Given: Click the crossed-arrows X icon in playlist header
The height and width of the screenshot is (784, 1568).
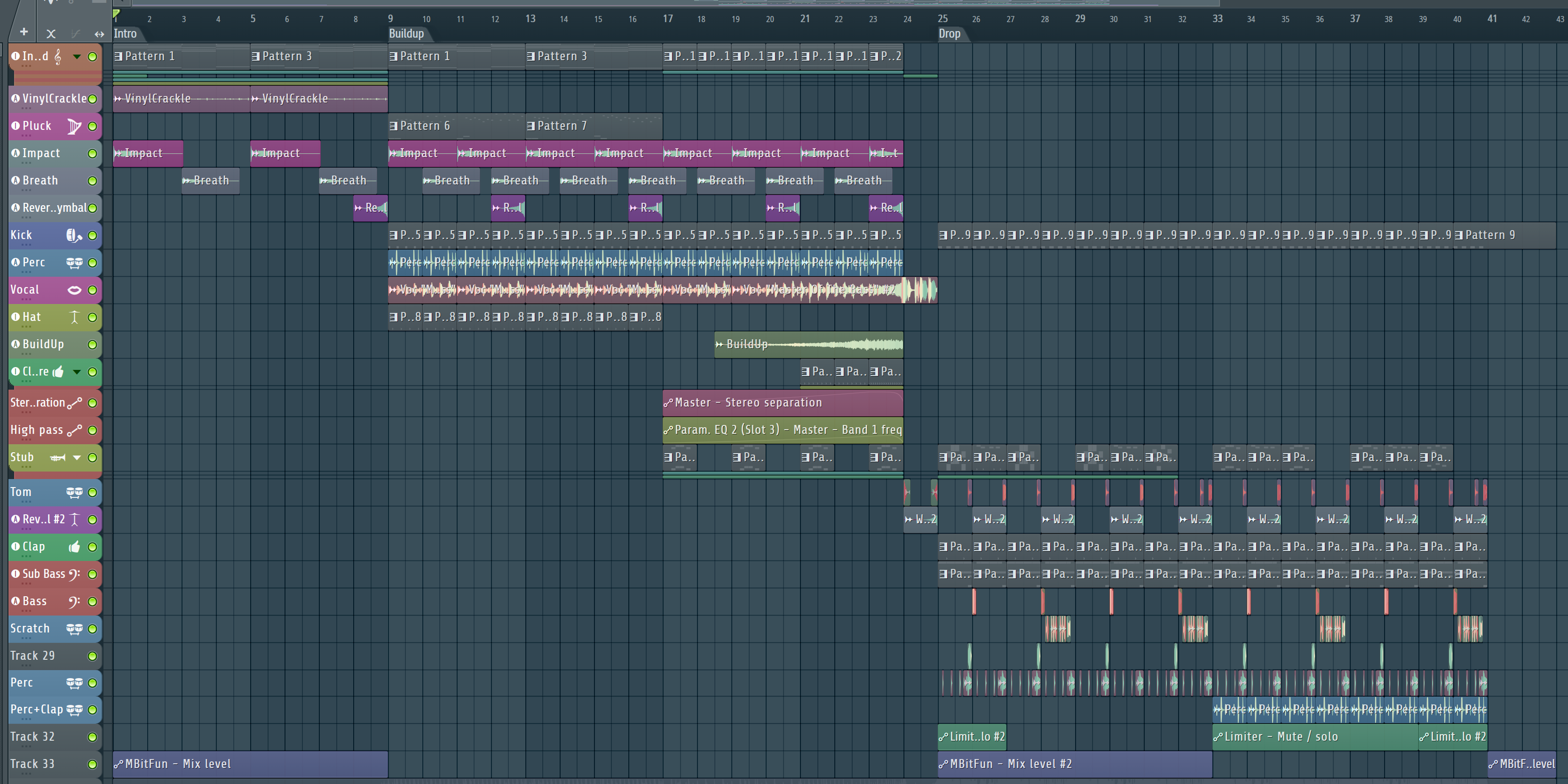Looking at the screenshot, I should click(x=51, y=34).
